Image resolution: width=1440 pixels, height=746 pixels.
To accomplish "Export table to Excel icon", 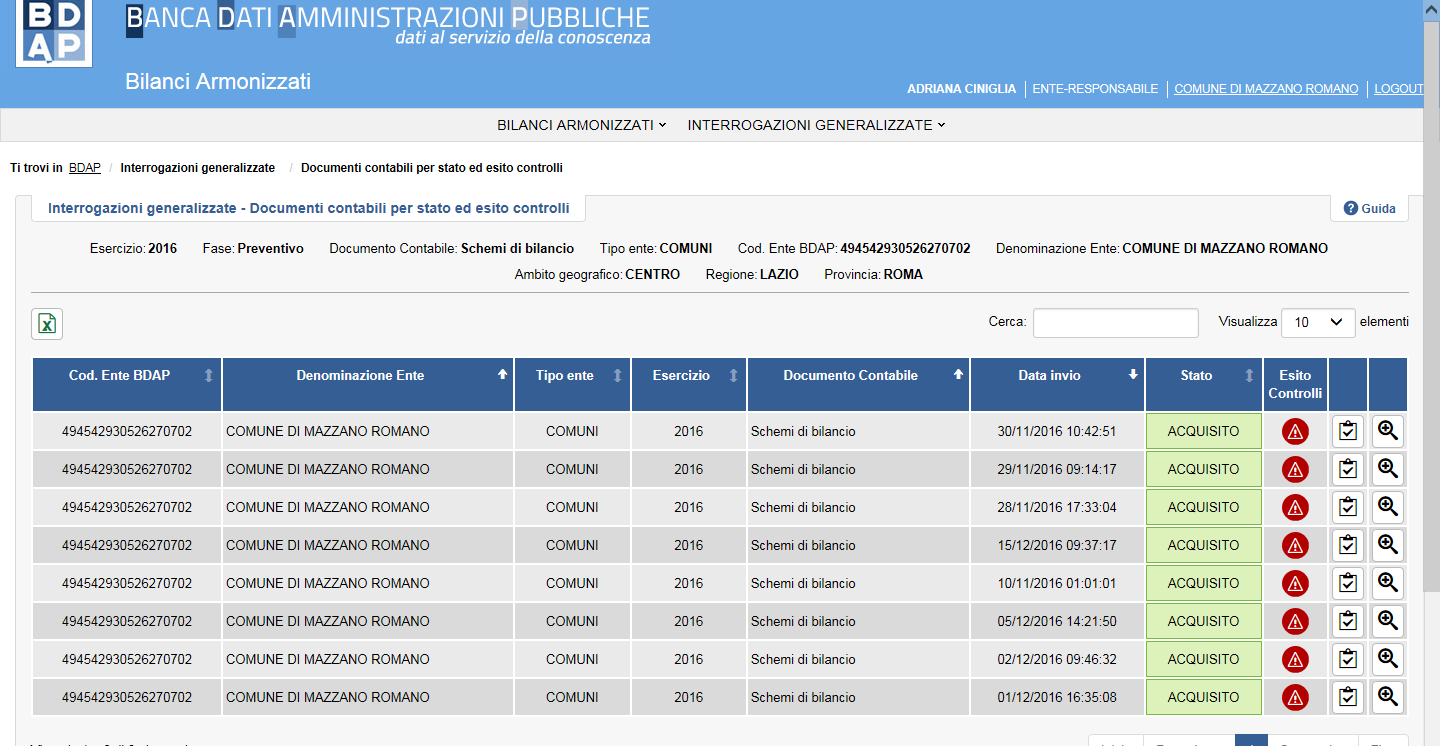I will (x=47, y=324).
